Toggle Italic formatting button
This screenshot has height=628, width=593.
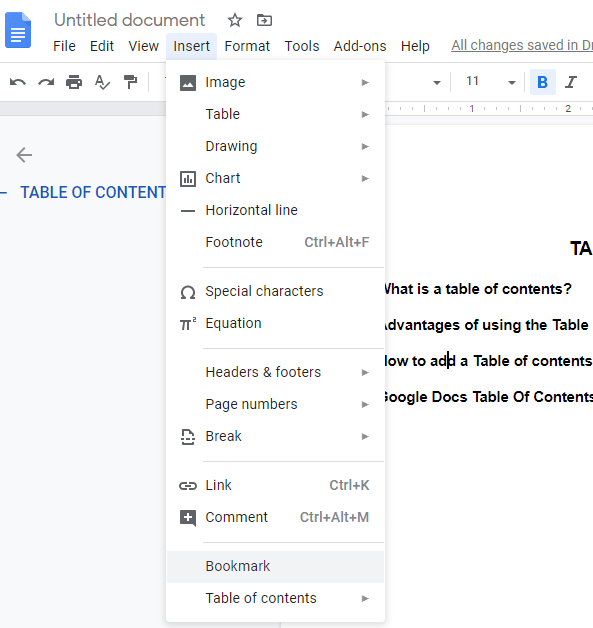tap(571, 82)
